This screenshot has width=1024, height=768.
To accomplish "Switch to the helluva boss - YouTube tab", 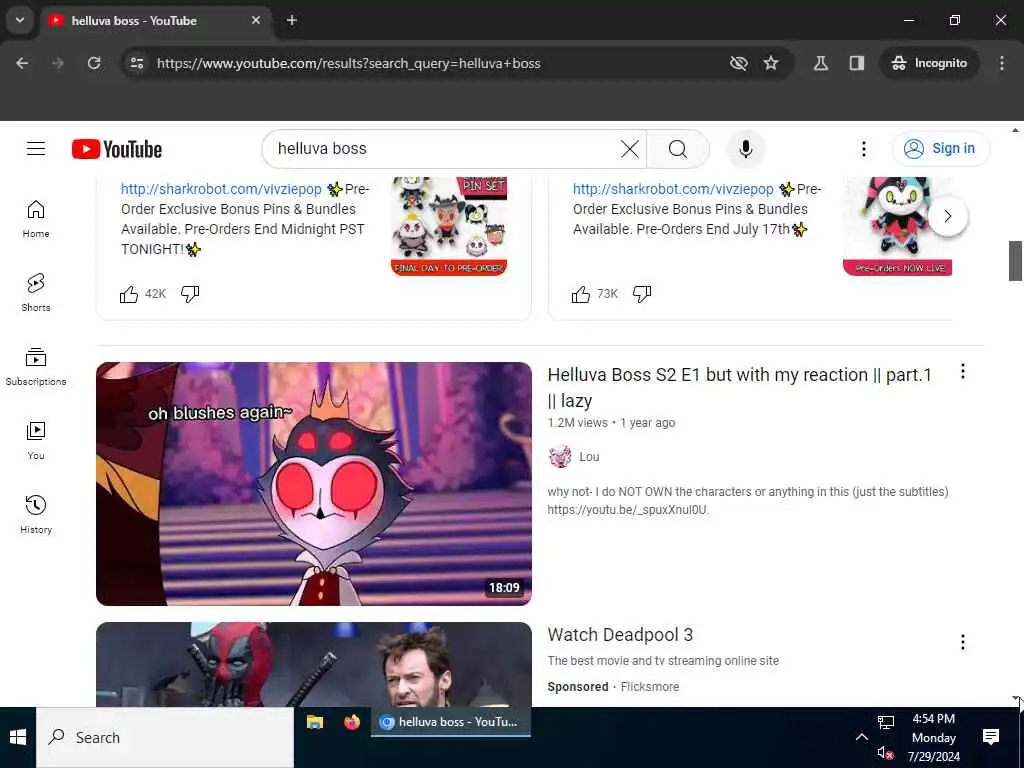I will point(157,21).
